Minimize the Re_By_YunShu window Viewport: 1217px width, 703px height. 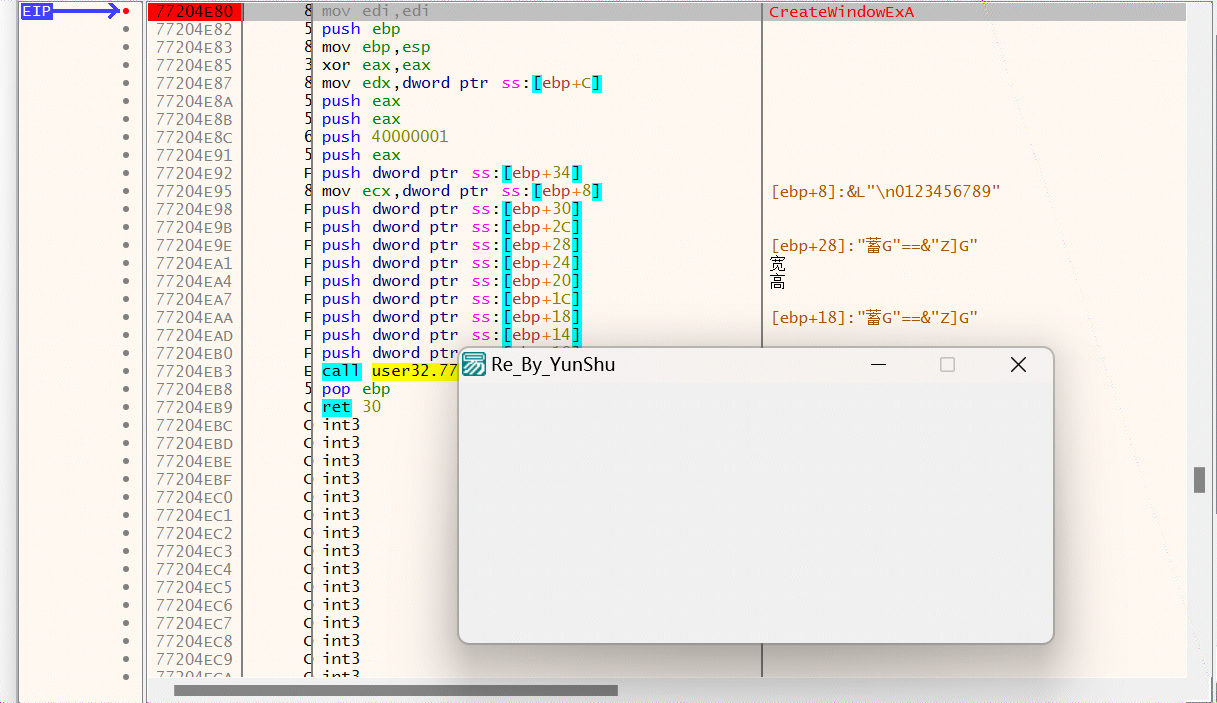pos(878,364)
